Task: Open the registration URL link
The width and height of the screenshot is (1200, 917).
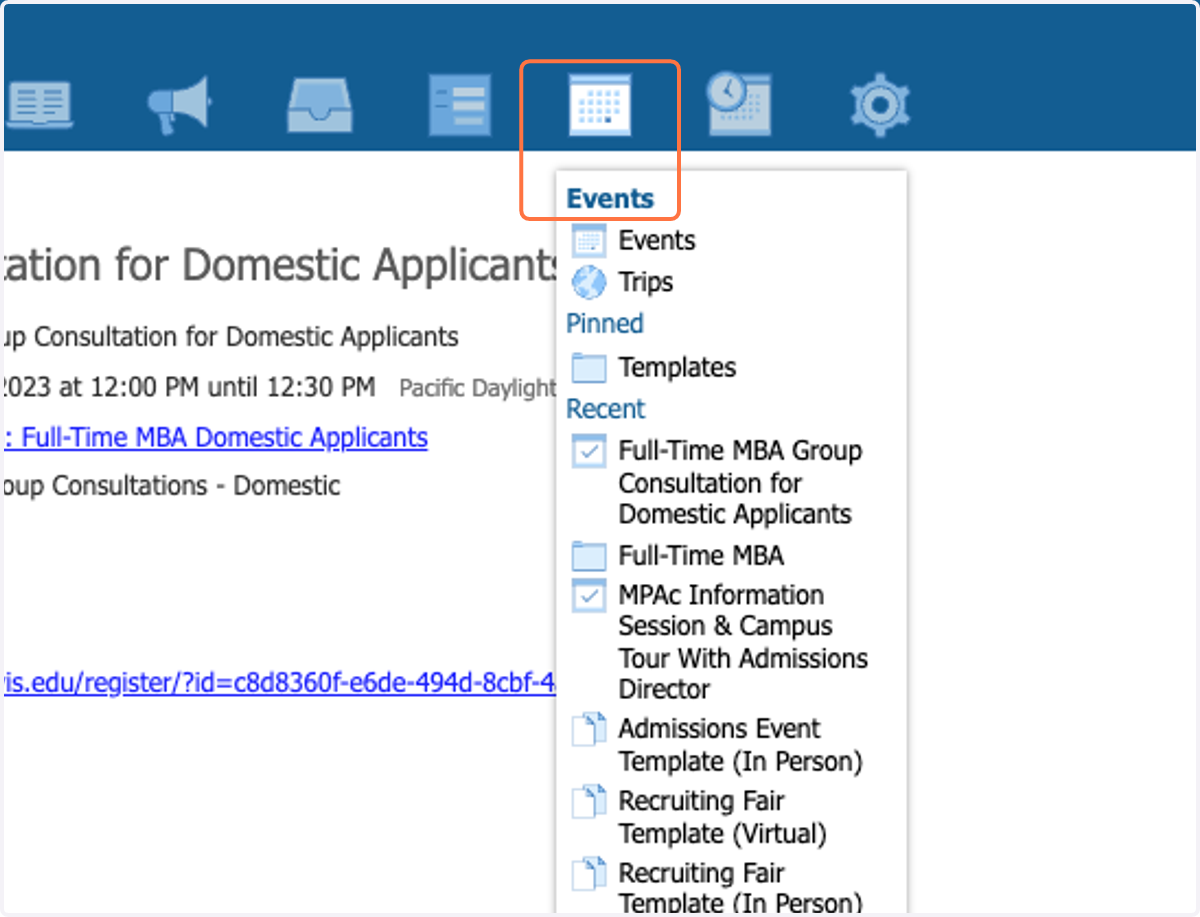Action: (x=280, y=683)
